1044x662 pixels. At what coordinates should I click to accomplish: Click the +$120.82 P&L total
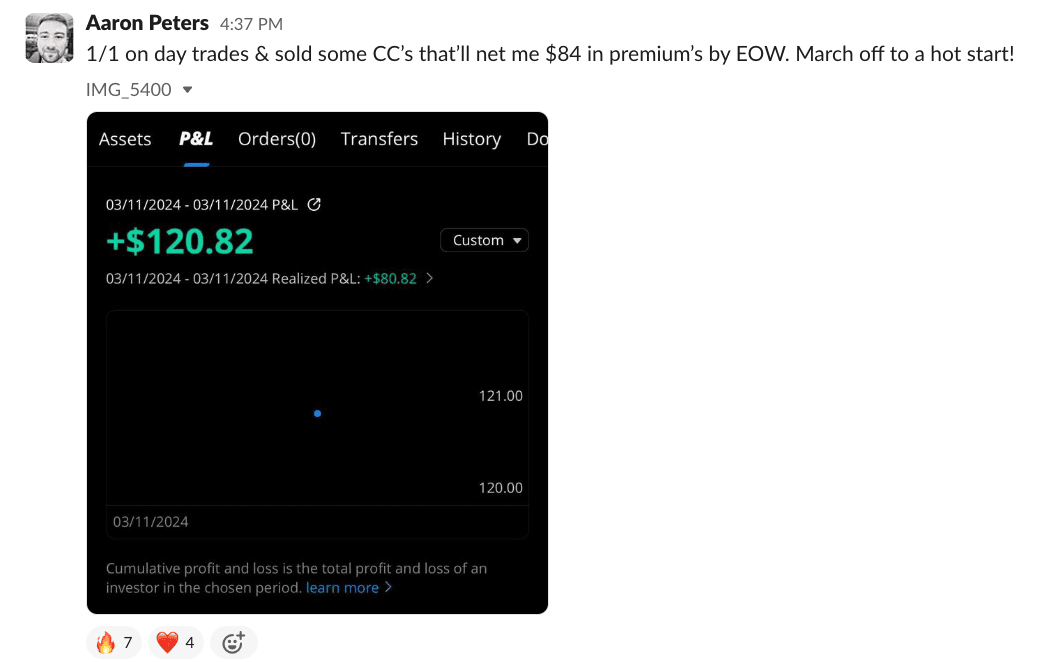point(180,241)
